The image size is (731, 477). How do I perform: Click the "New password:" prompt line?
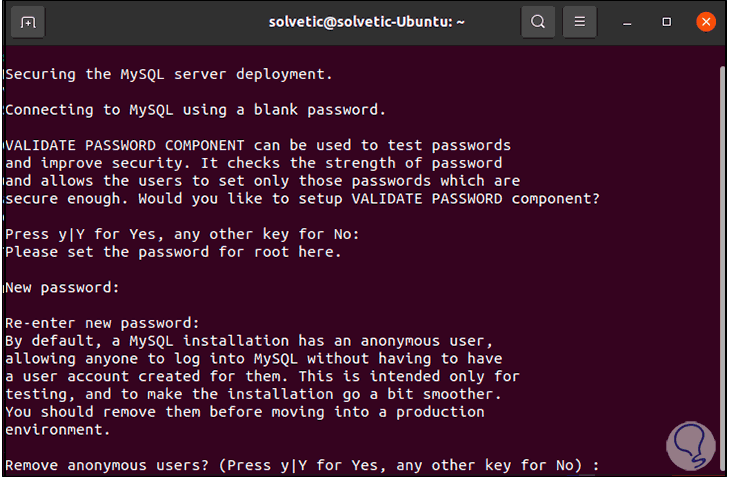62,287
